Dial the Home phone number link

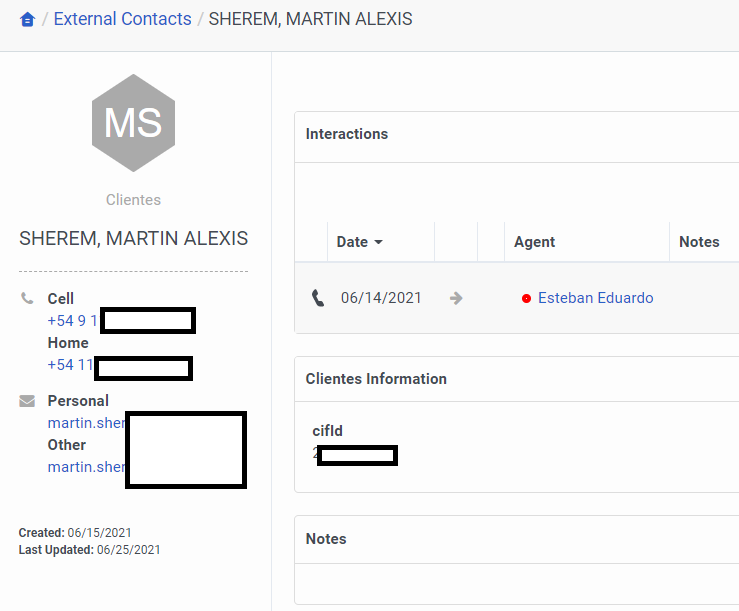70,365
